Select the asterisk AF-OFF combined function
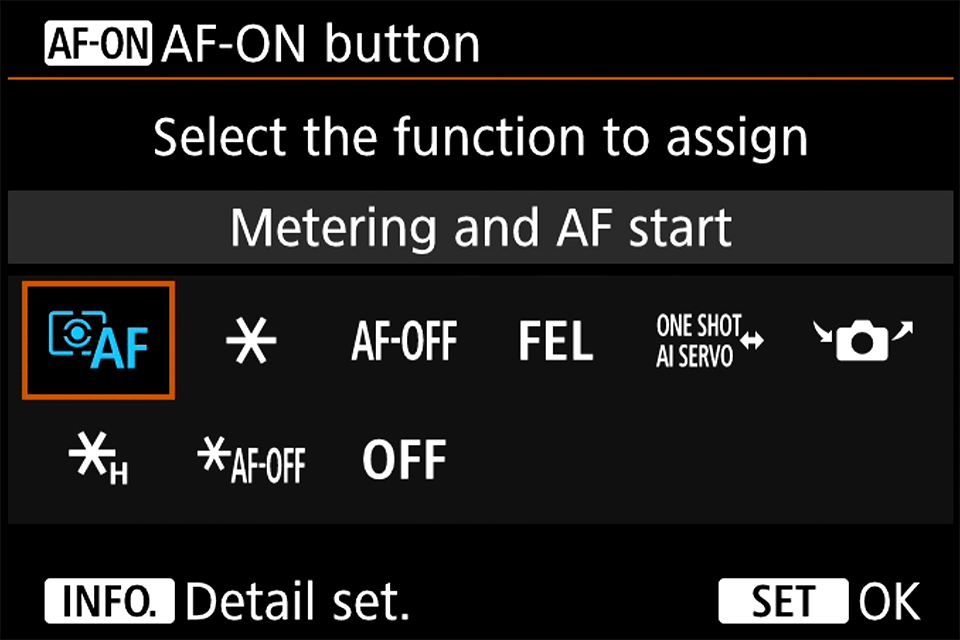 (251, 461)
